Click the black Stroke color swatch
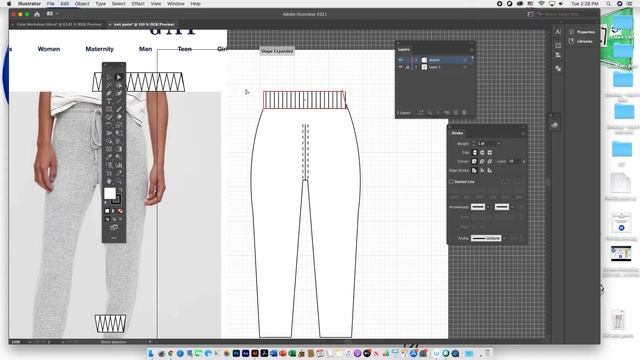Screen dimensions: 640x360 point(116,200)
